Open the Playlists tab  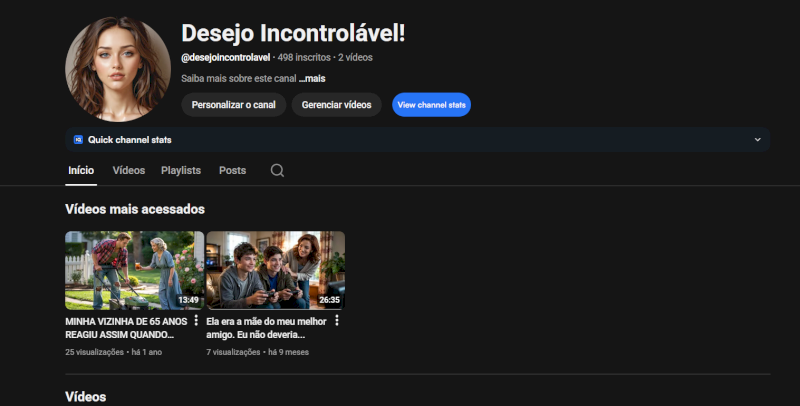pyautogui.click(x=181, y=170)
